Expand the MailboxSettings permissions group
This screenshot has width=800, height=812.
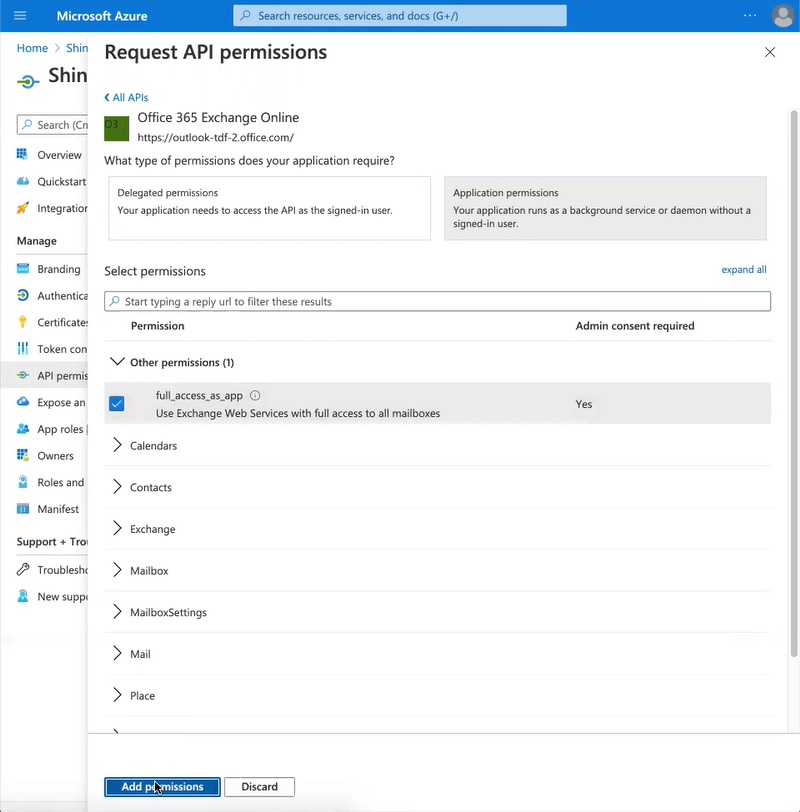[x=118, y=612]
